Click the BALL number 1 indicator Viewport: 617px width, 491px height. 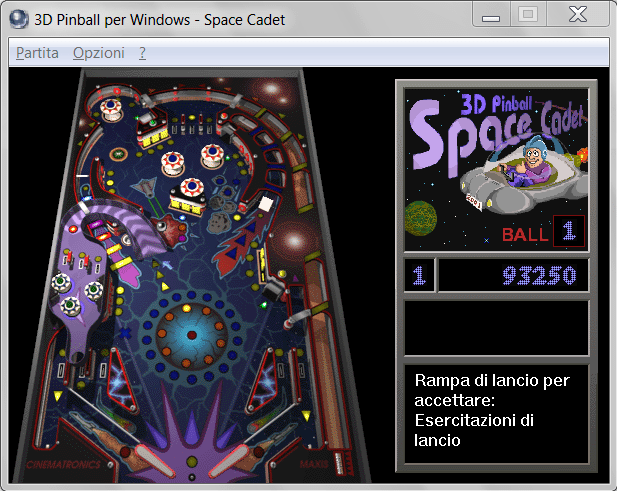point(569,231)
